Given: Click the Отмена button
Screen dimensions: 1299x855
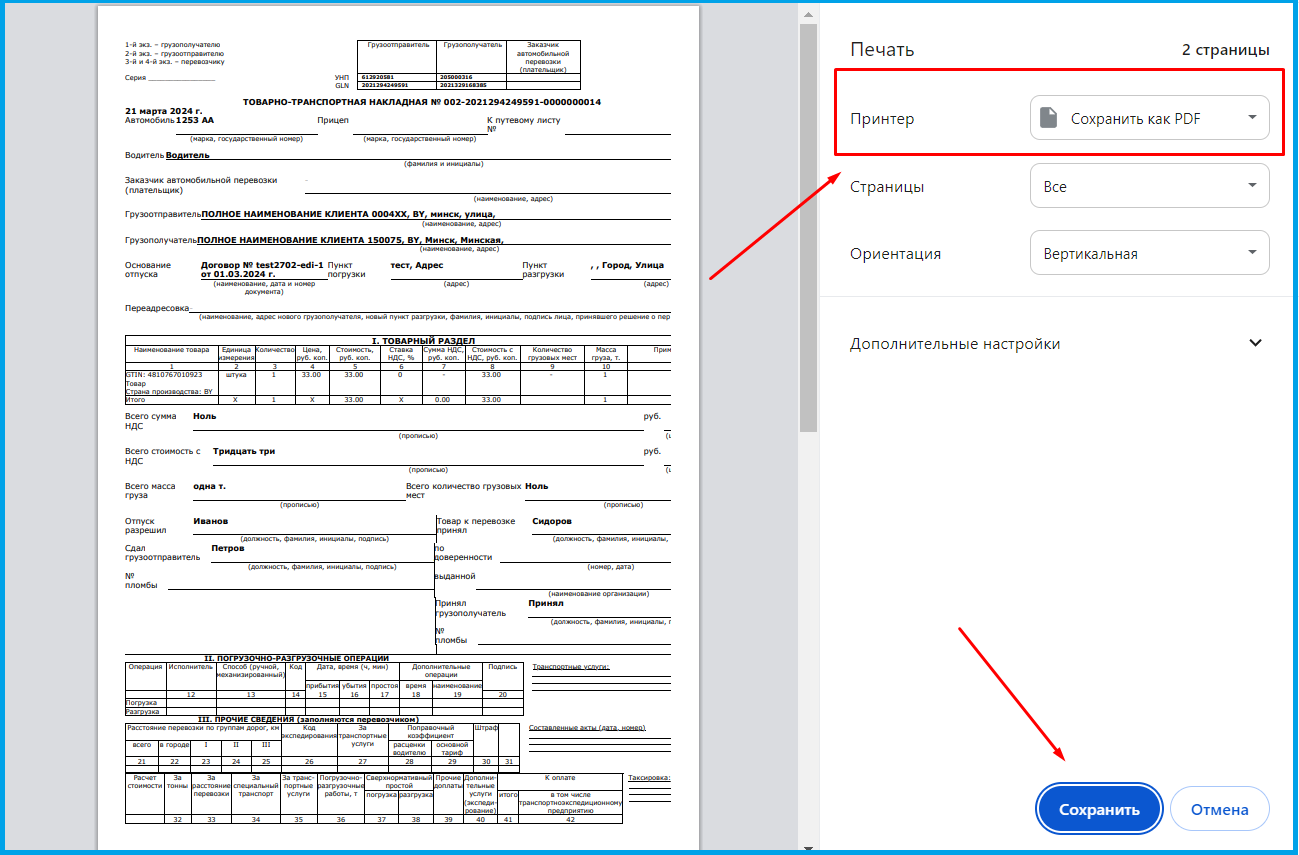Looking at the screenshot, I should 1219,809.
